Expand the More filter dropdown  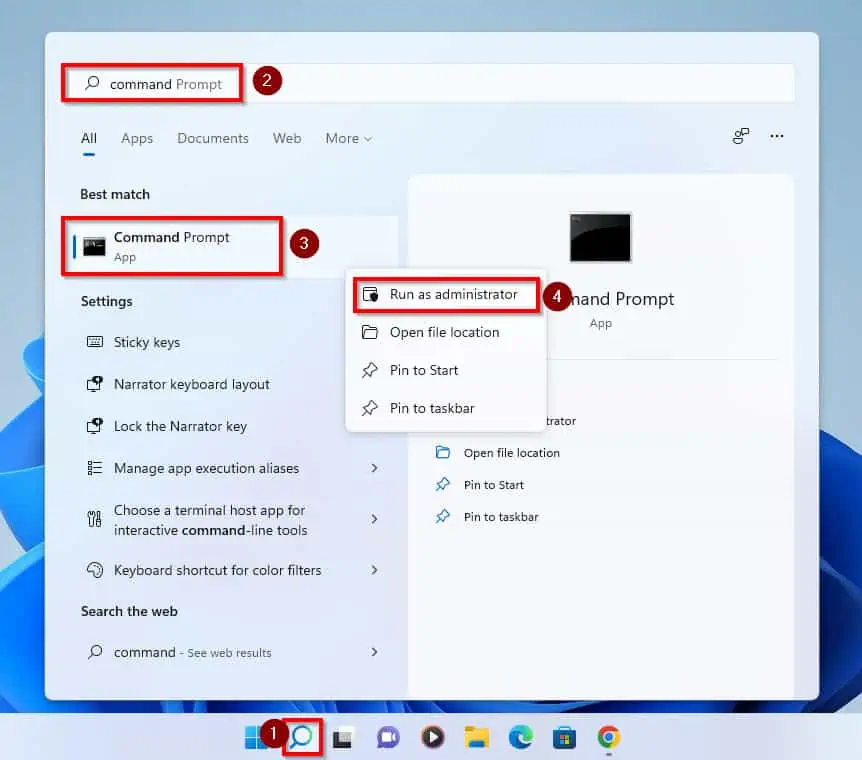click(349, 139)
